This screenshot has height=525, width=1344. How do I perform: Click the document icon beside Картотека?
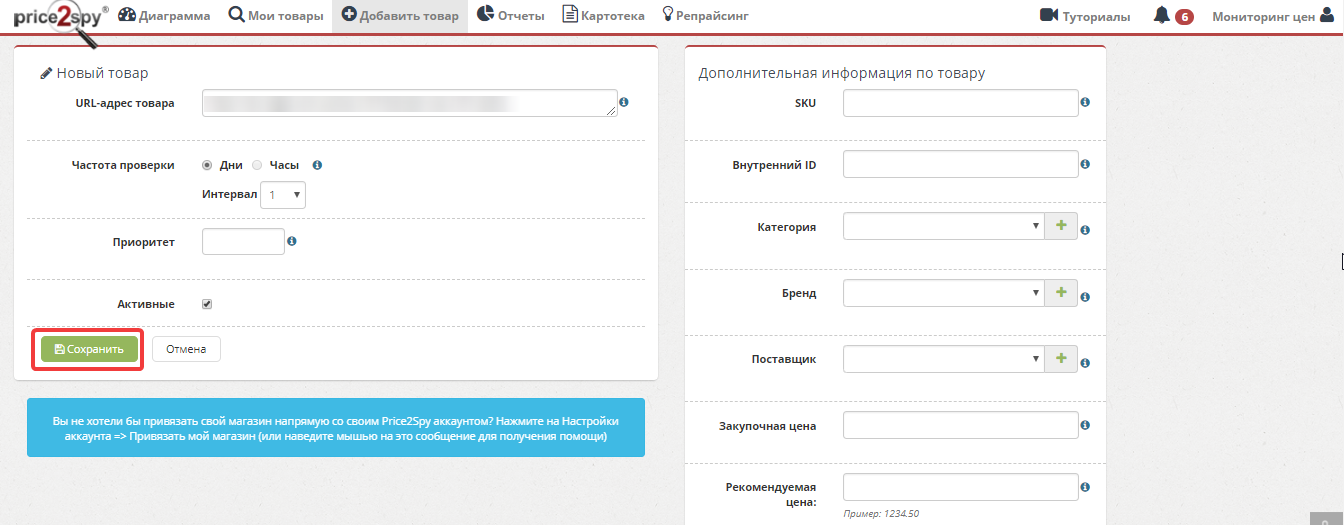point(570,15)
